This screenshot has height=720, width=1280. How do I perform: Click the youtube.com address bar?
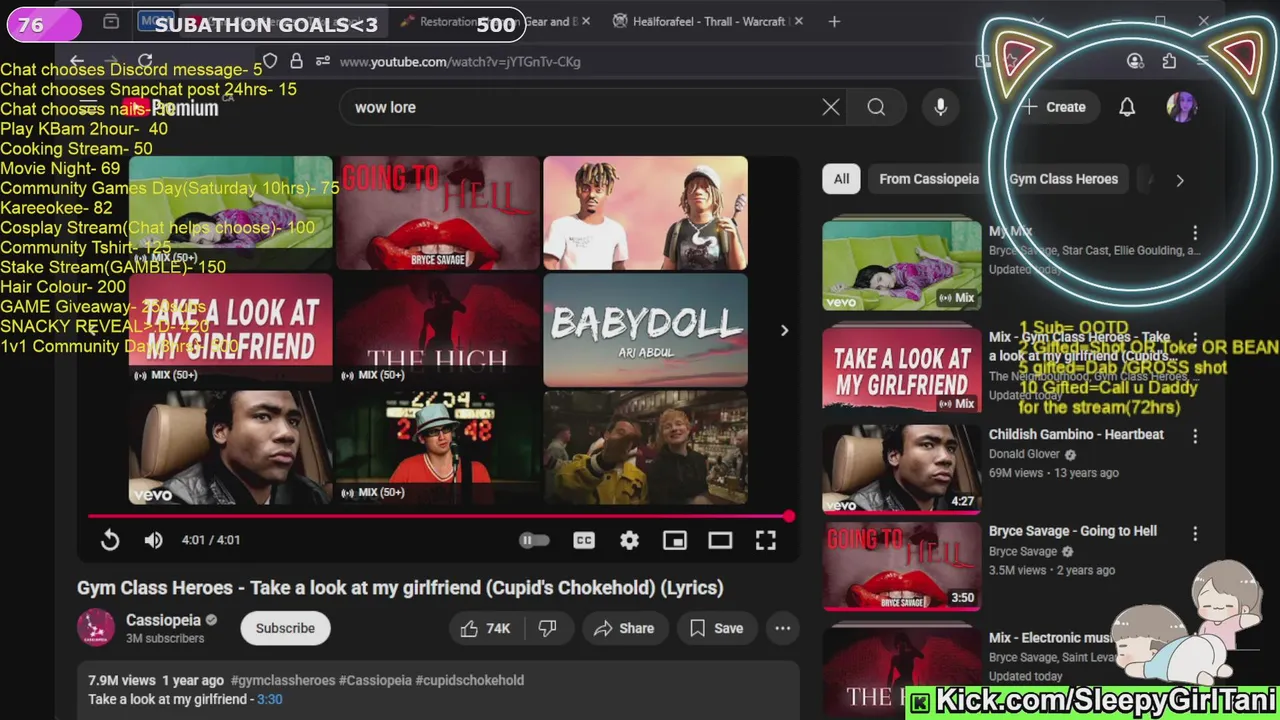point(640,62)
